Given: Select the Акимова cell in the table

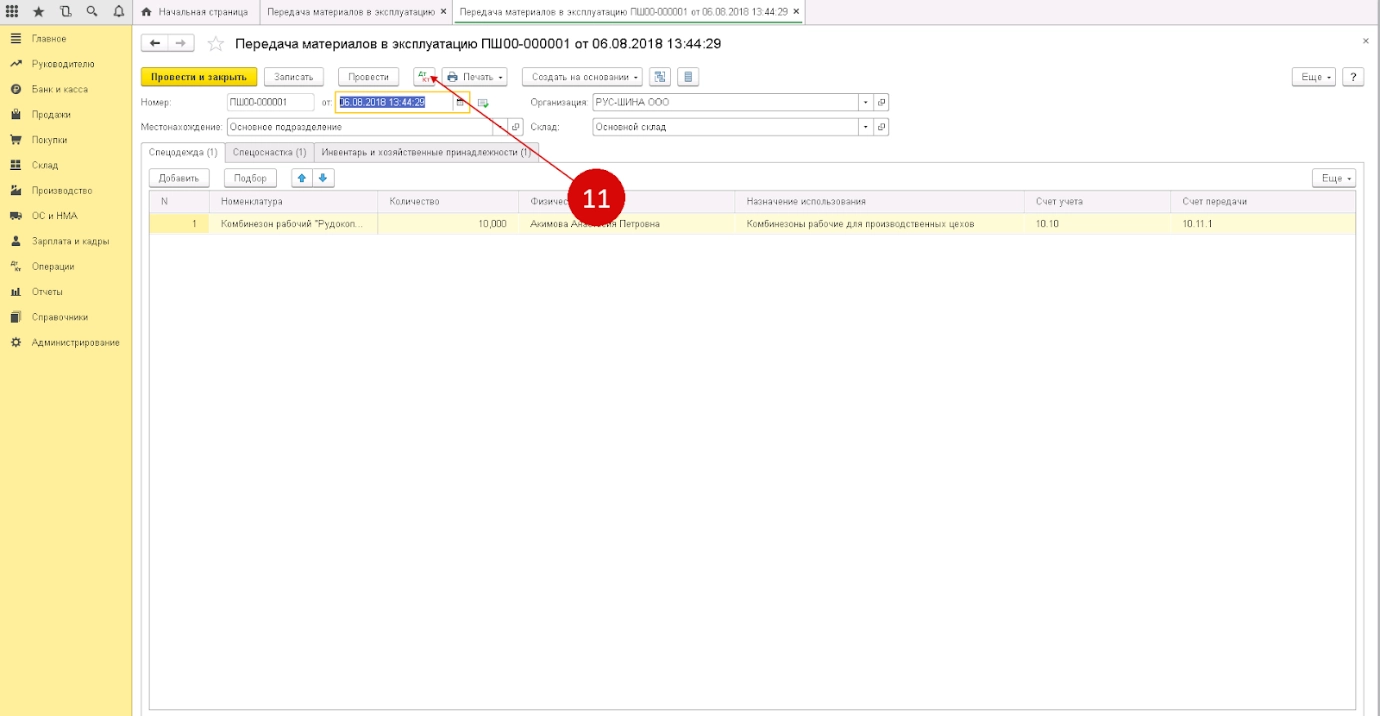Looking at the screenshot, I should (626, 224).
